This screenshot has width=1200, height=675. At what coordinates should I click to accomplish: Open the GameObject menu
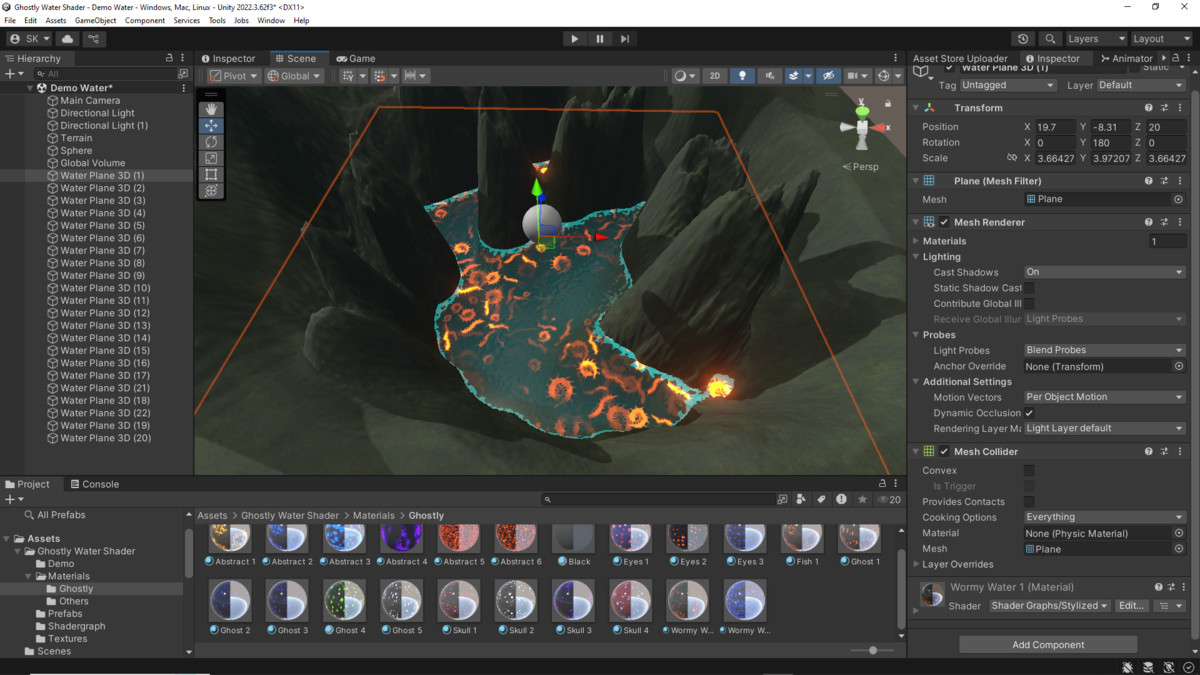coord(95,20)
